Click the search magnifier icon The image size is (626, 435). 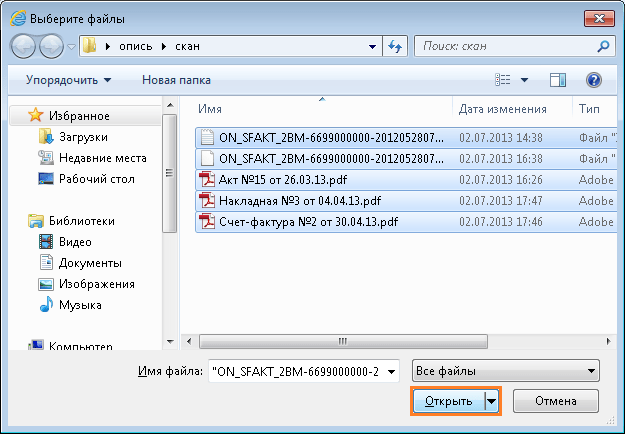[x=603, y=46]
